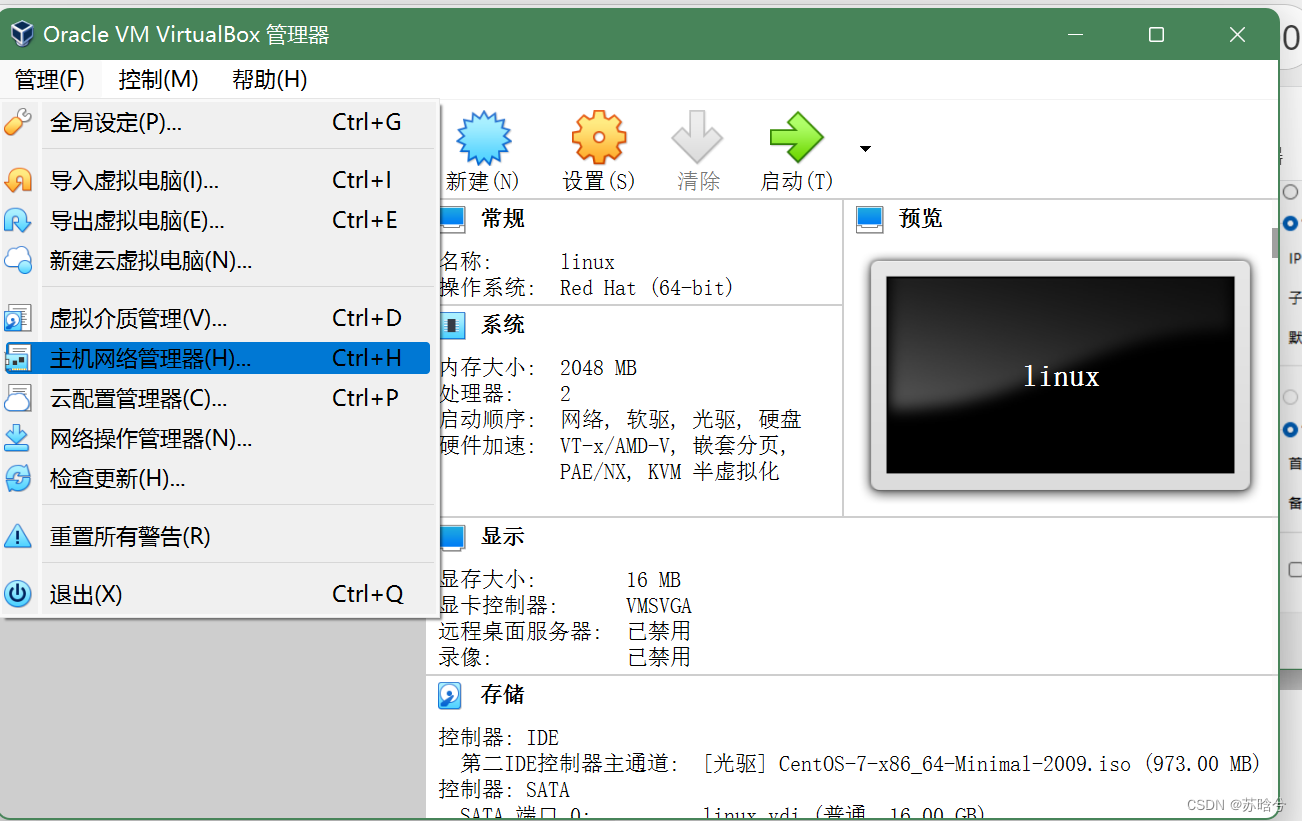The width and height of the screenshot is (1302, 821).
Task: Click the 新建(N) starburst toolbar icon
Action: click(484, 138)
